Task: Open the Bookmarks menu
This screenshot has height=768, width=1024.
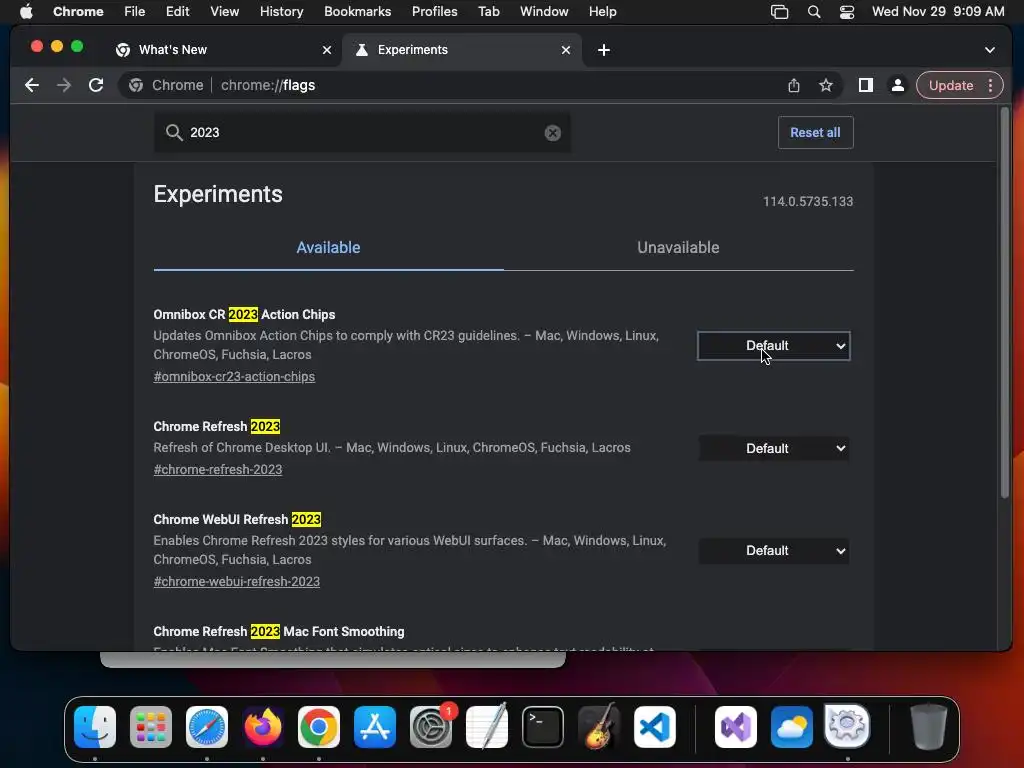Action: tap(357, 12)
